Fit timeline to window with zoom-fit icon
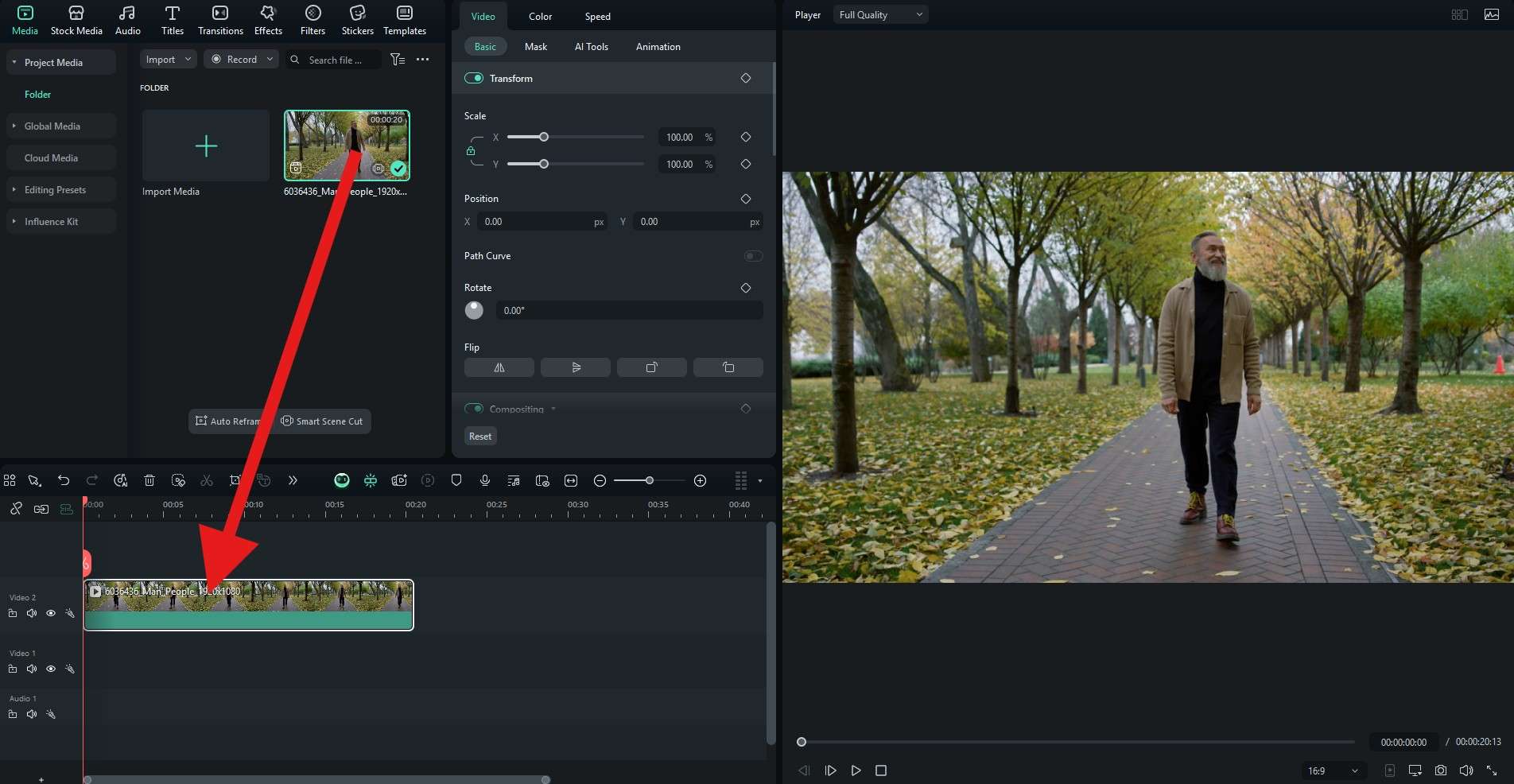The height and width of the screenshot is (784, 1514). coord(571,480)
